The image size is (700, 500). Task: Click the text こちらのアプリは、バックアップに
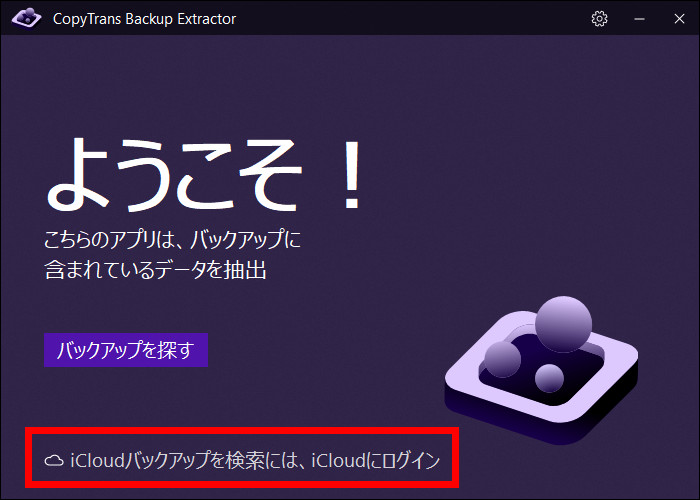pos(172,239)
